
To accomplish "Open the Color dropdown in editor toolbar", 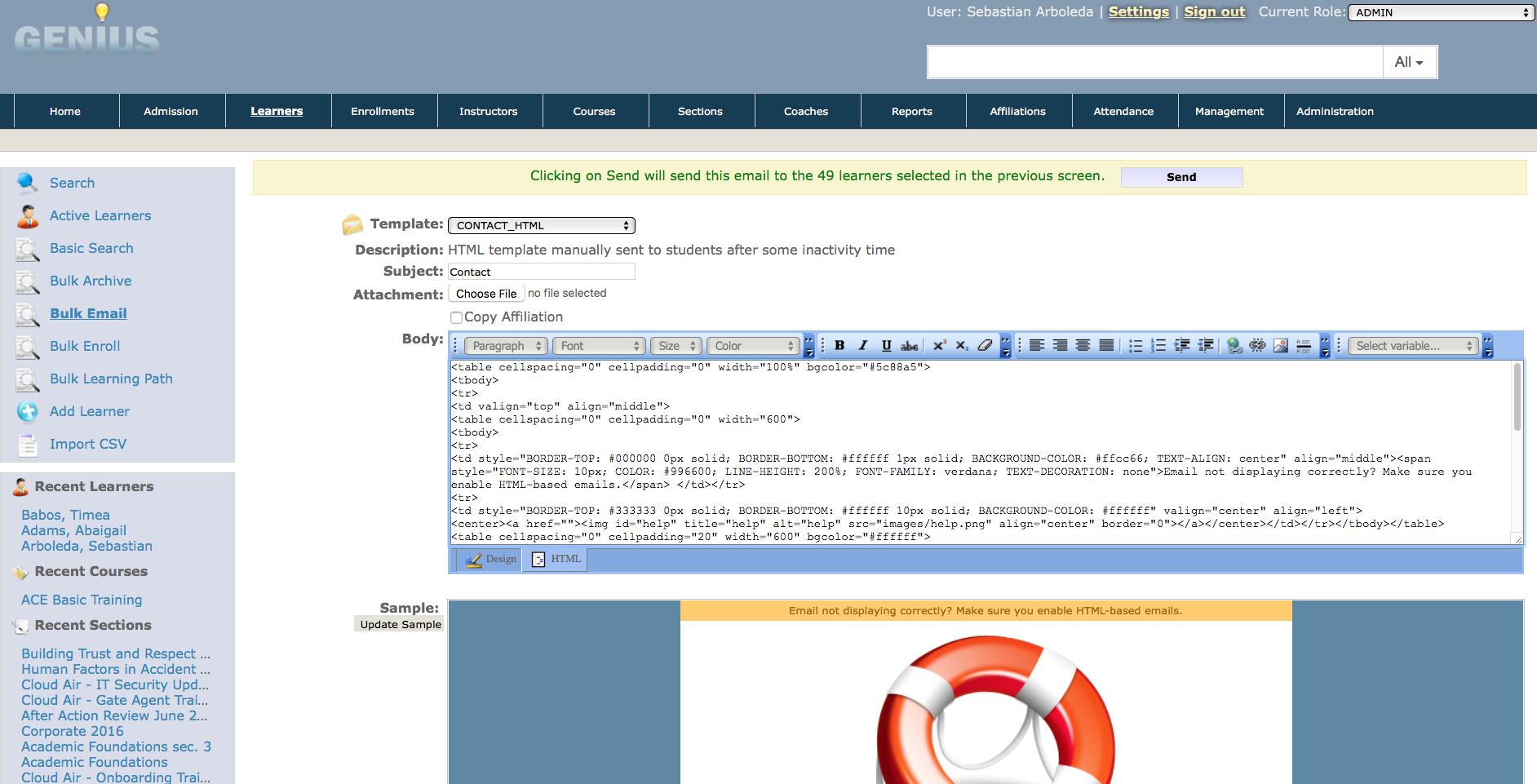I will point(753,346).
